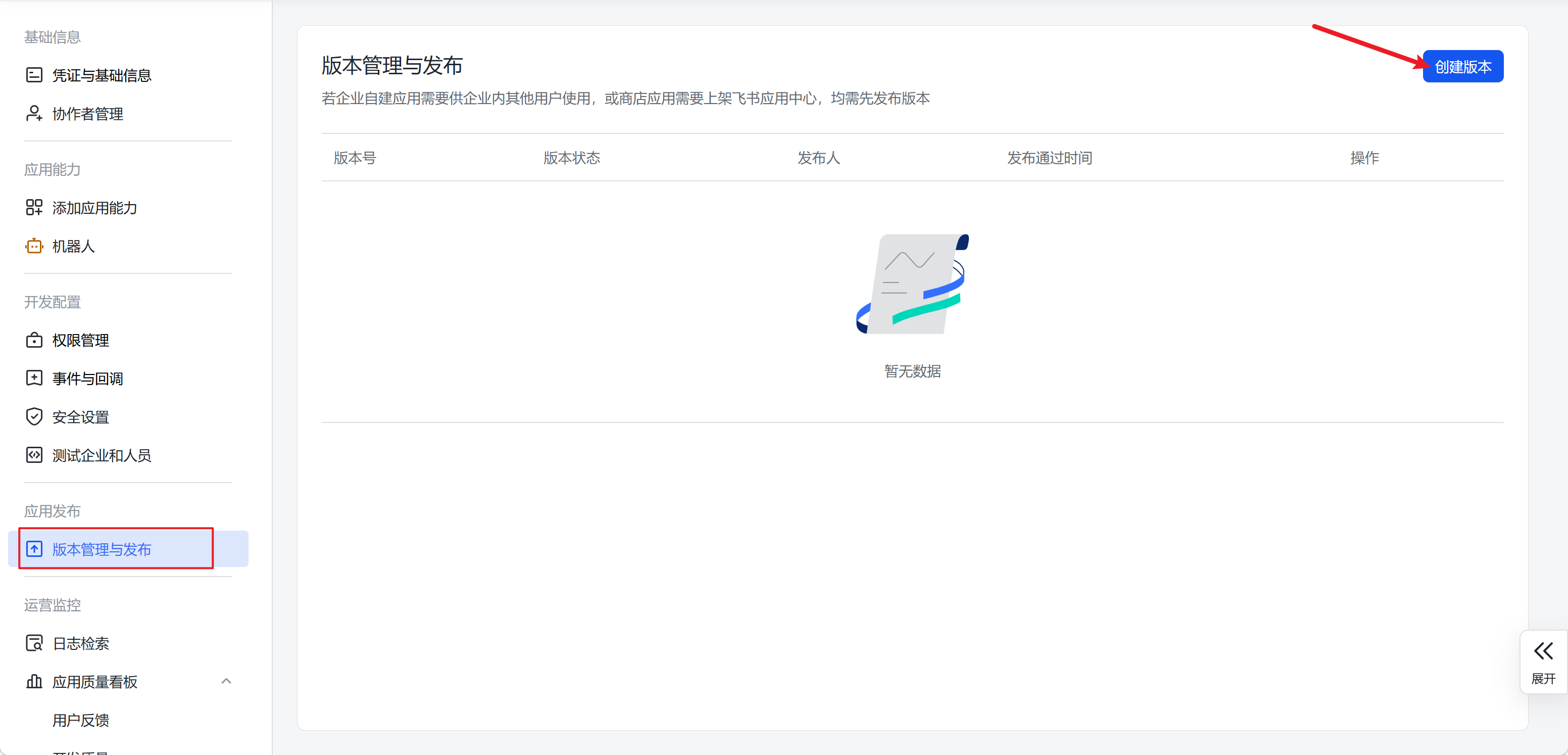Go to 权限管理 page
Screen dimensions: 1568x755
click(81, 340)
